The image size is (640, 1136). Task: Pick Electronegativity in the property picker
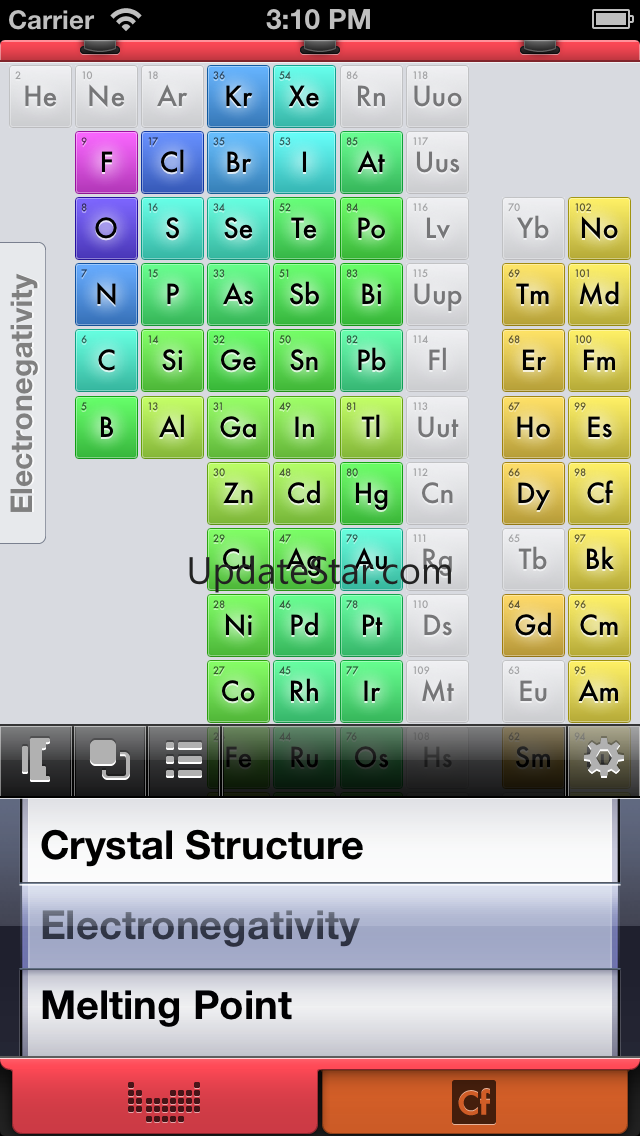point(318,926)
